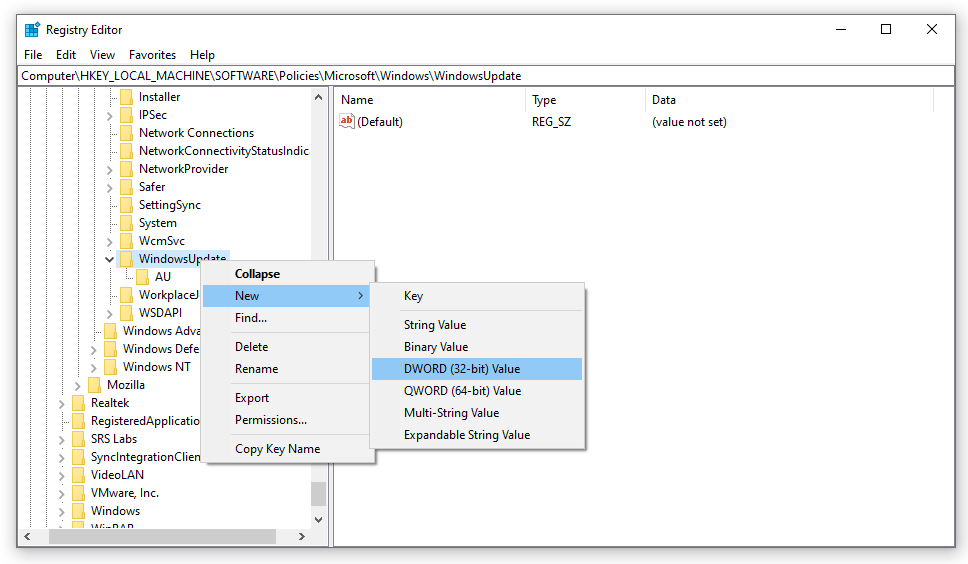Collapse the WindowsUpdate key arrow
The width and height of the screenshot is (968, 564).
(x=109, y=259)
